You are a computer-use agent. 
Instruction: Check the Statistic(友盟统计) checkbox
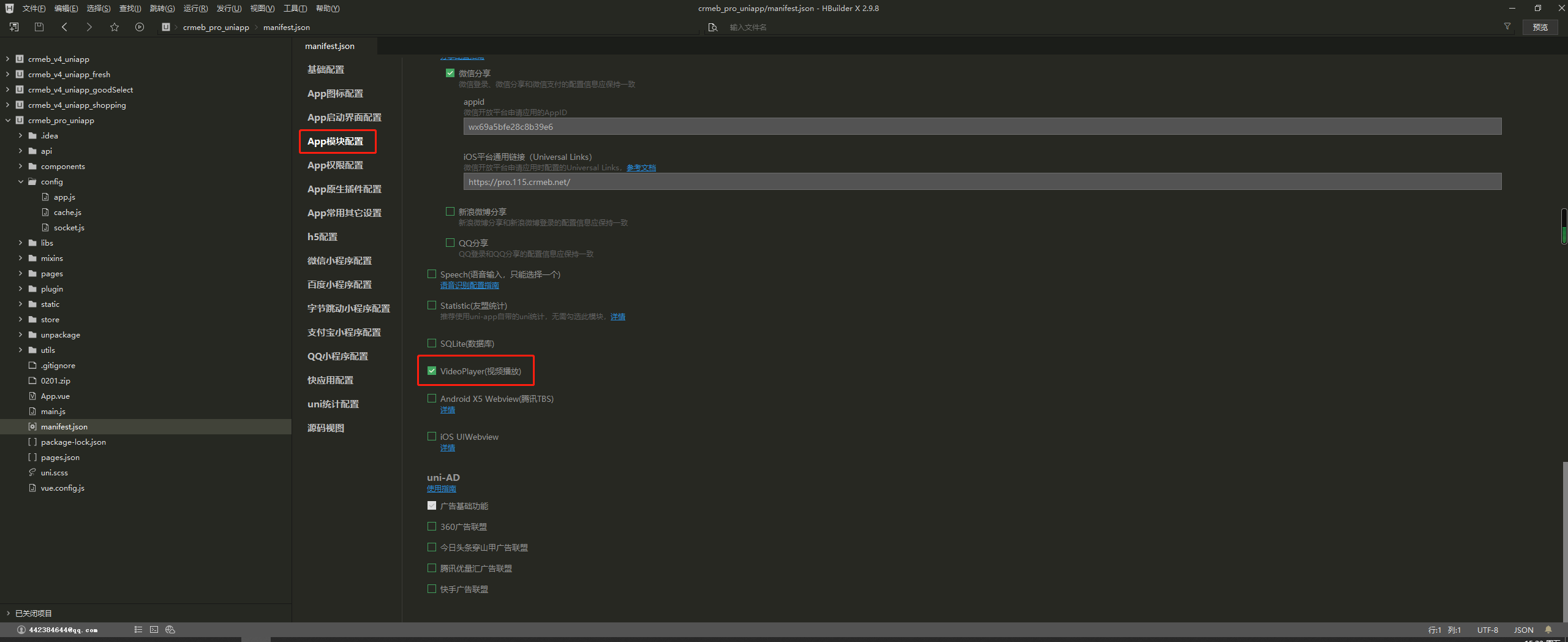pos(432,305)
